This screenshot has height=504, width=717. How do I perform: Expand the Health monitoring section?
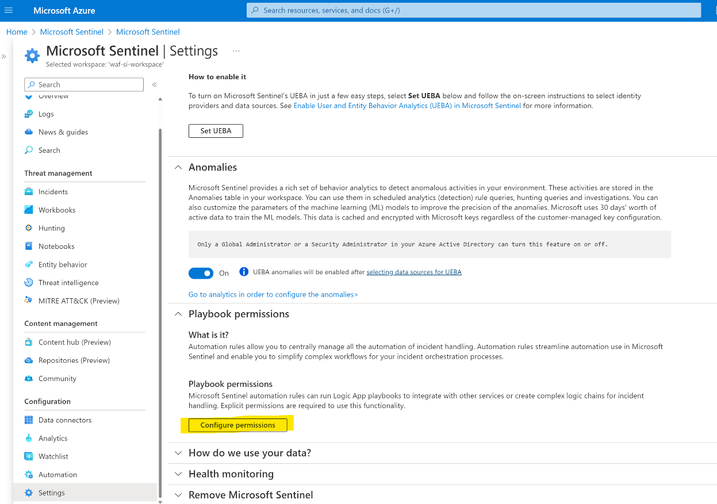click(179, 474)
